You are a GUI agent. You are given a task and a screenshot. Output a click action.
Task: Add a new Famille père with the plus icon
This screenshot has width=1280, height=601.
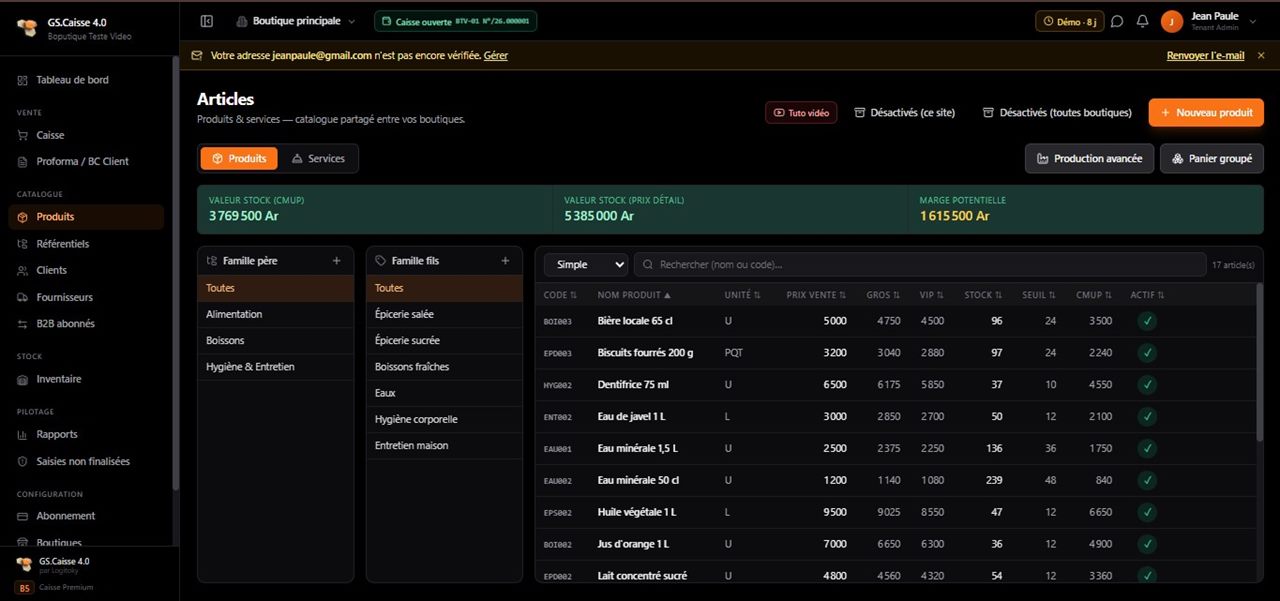336,261
